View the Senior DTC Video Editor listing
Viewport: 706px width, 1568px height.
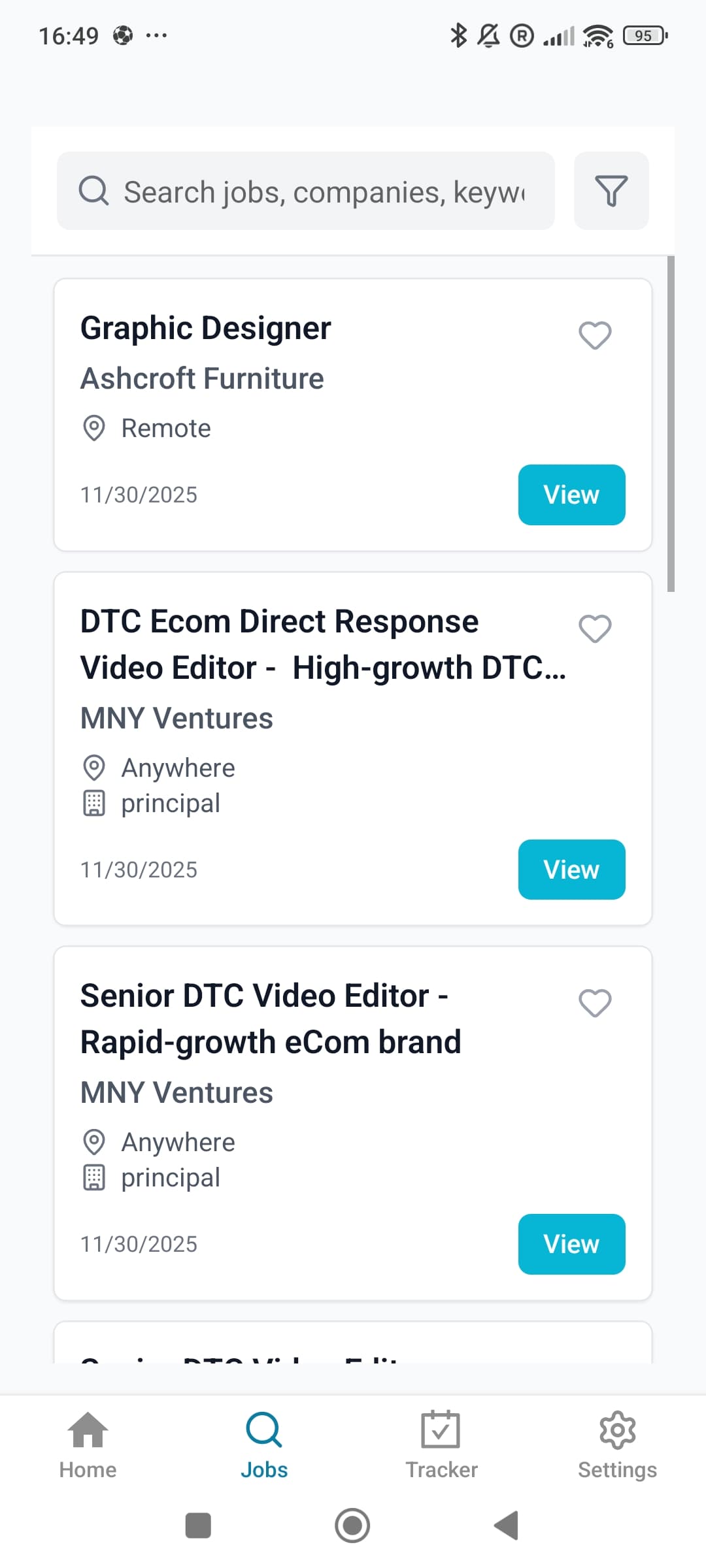click(571, 1244)
